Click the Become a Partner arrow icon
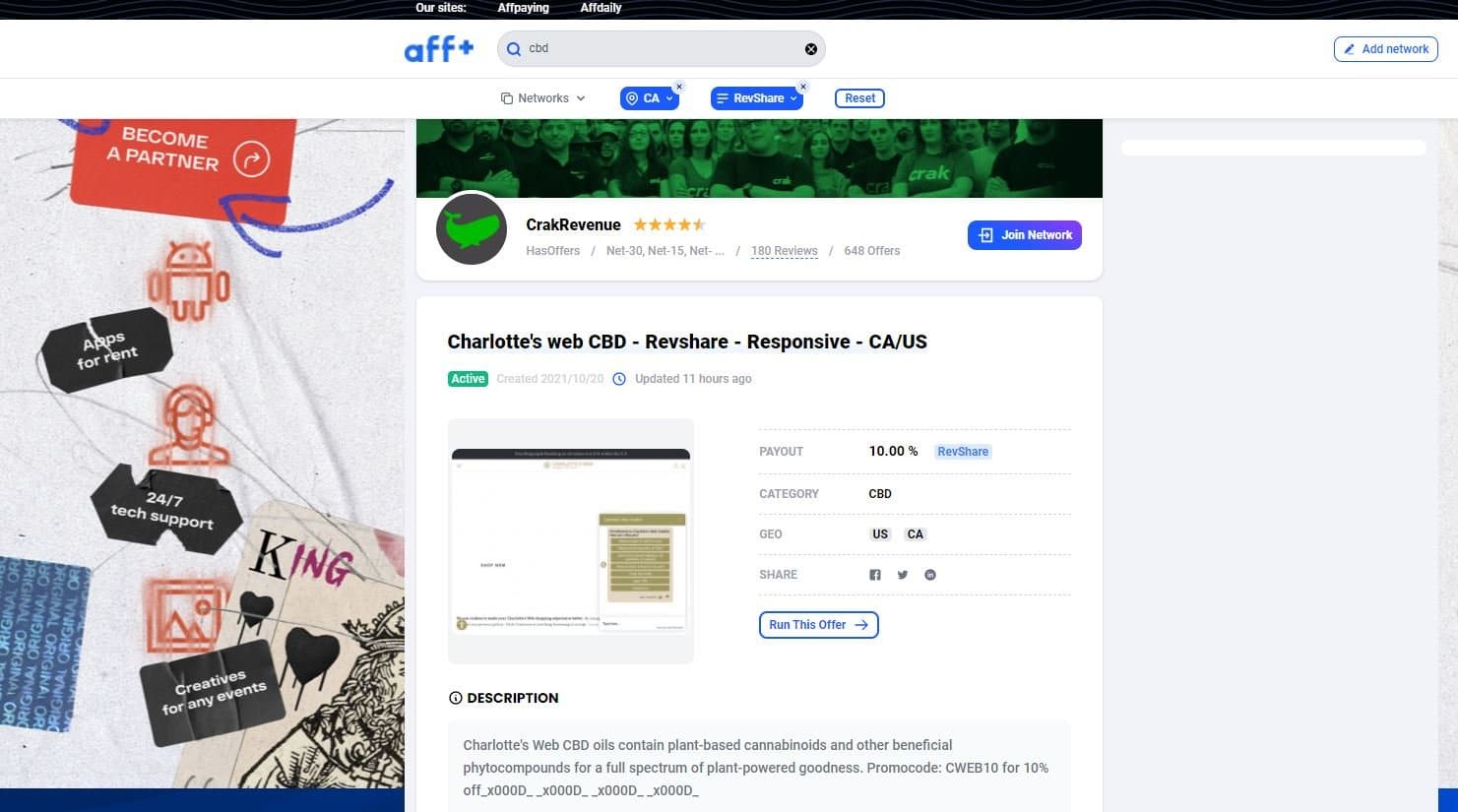The width and height of the screenshot is (1458, 812). coord(252,159)
